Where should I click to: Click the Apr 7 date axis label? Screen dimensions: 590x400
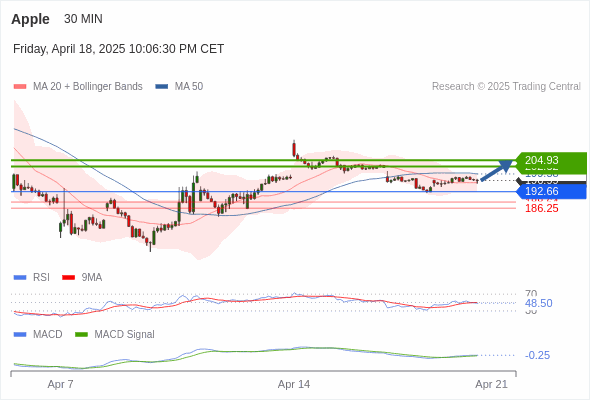61,384
